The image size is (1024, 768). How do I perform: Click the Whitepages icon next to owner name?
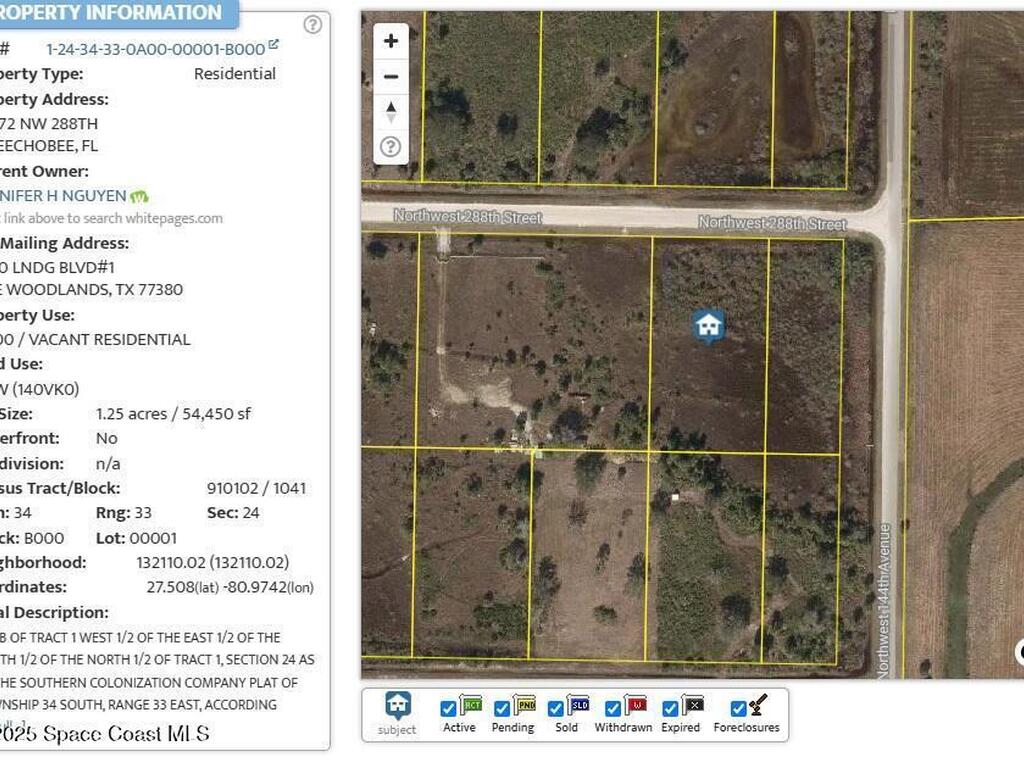[137, 196]
